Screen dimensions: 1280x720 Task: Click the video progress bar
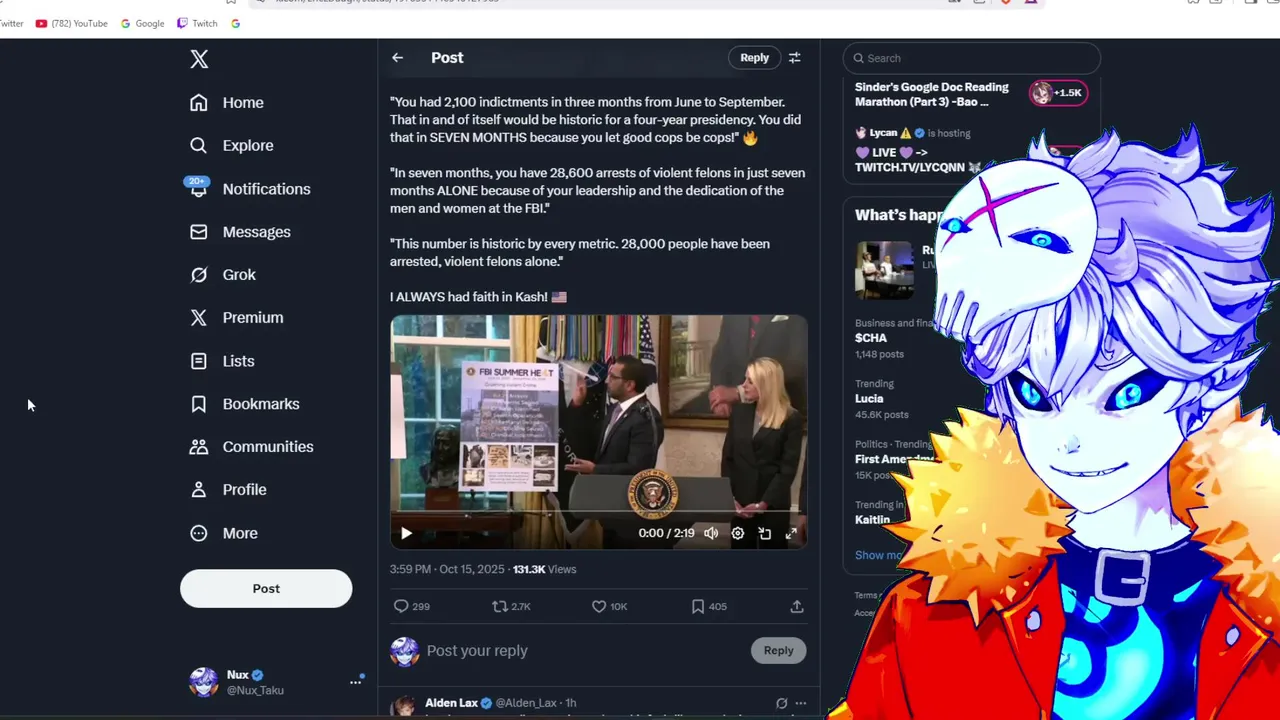[x=598, y=513]
